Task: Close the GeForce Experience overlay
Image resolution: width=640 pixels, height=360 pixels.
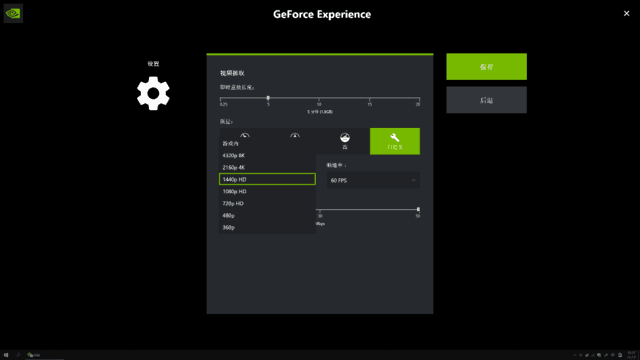Action: click(x=627, y=13)
